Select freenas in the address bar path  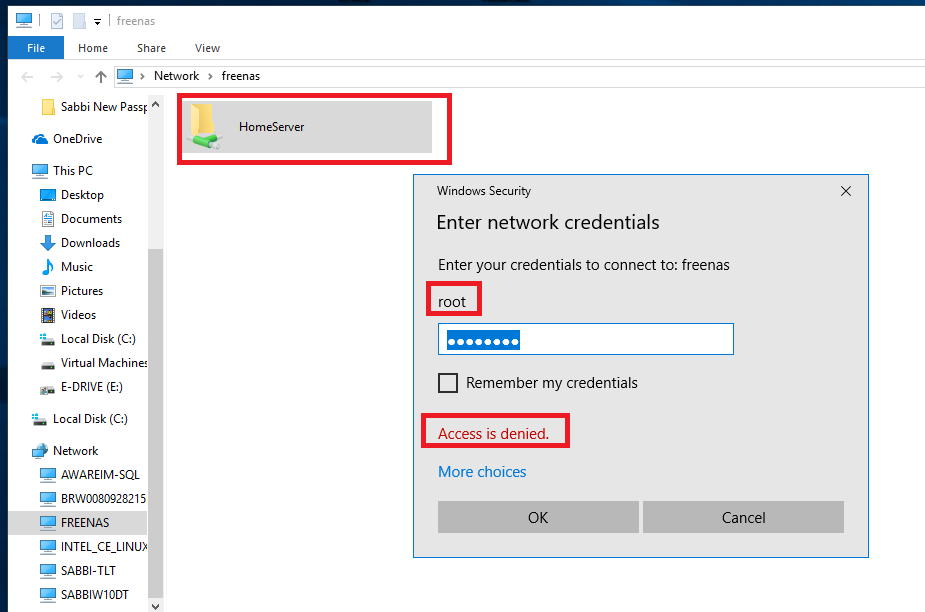tap(241, 76)
